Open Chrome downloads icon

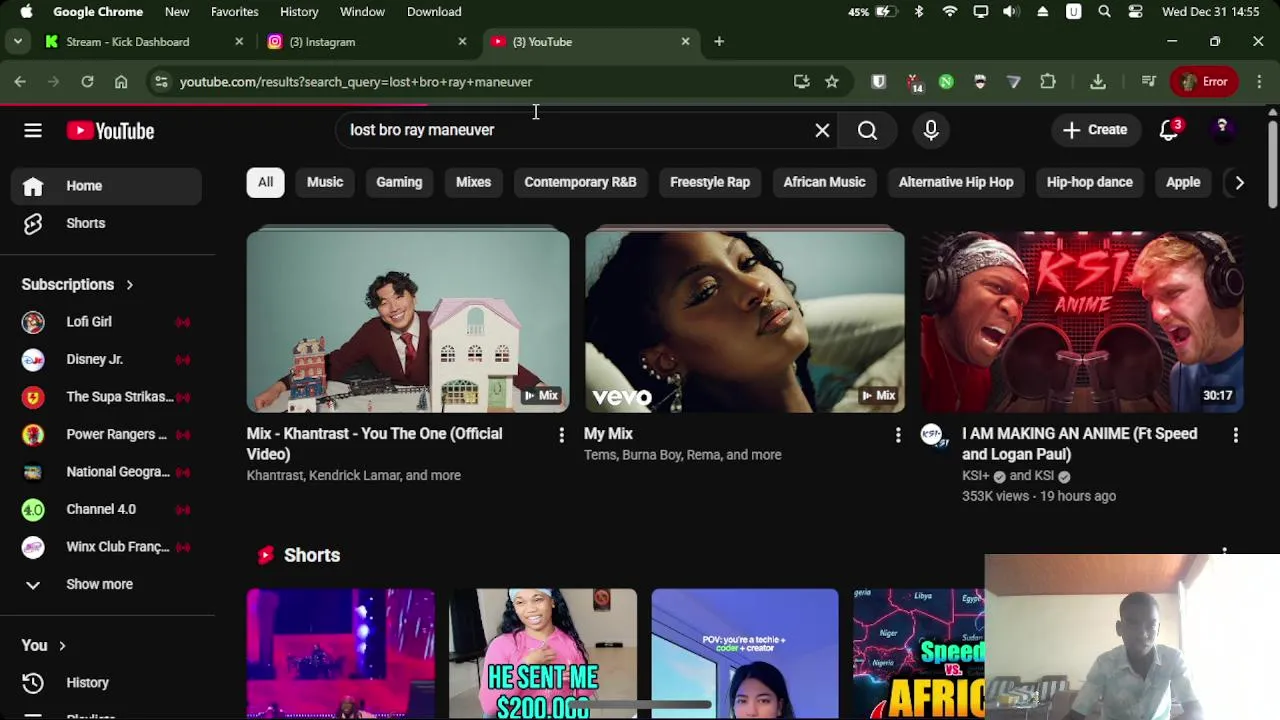(x=1098, y=82)
